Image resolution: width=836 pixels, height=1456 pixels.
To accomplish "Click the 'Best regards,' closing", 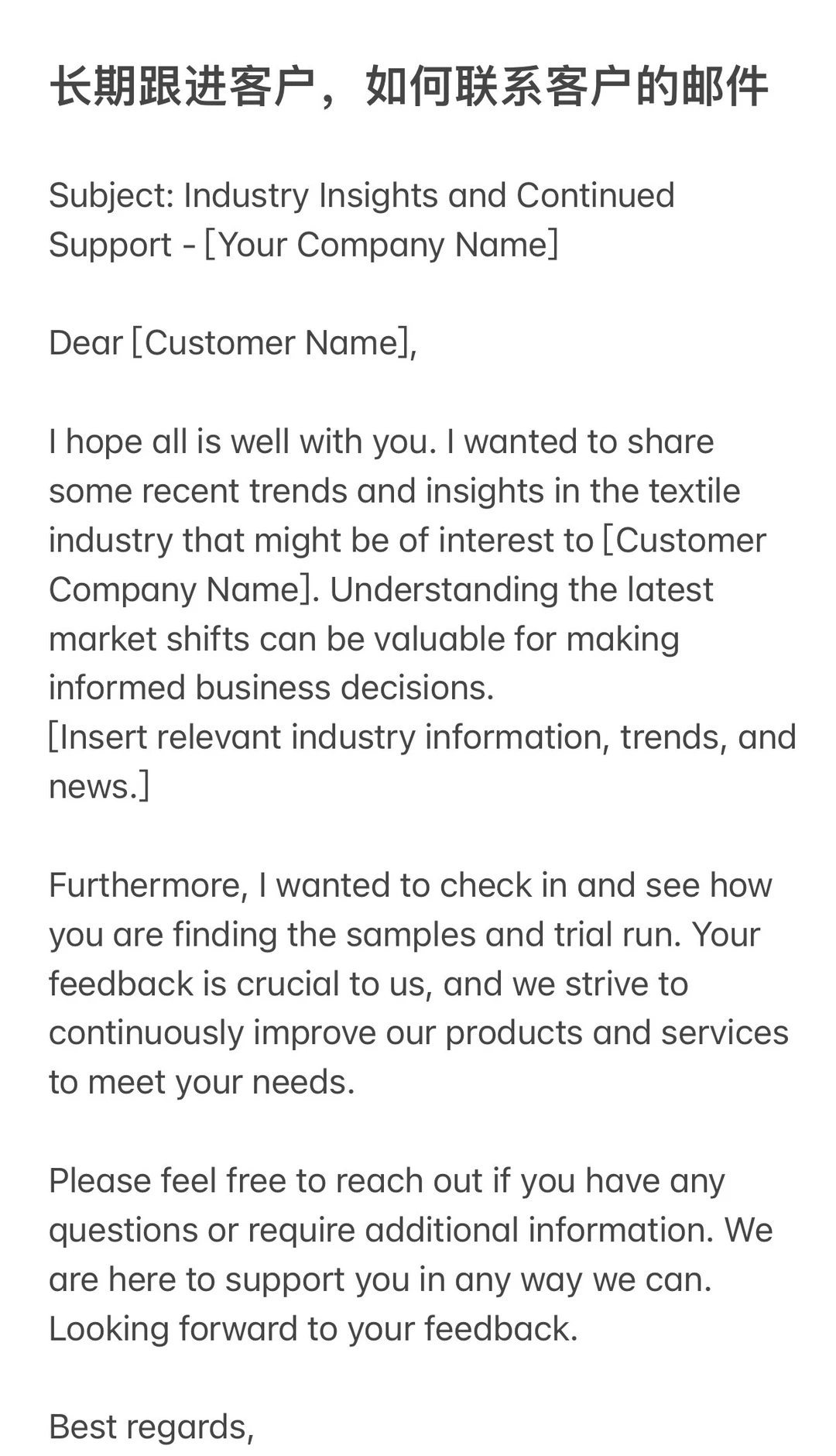I will tap(152, 1427).
